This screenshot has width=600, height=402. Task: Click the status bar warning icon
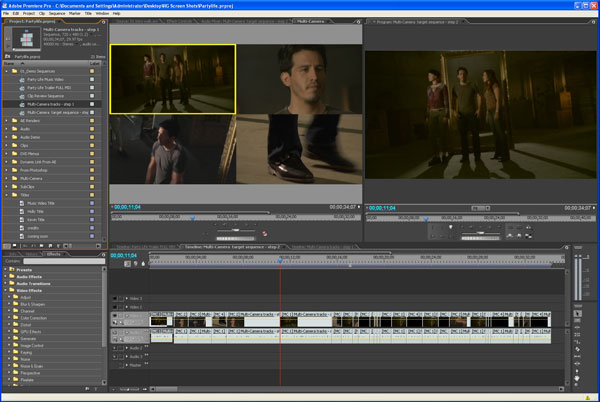pos(588,398)
